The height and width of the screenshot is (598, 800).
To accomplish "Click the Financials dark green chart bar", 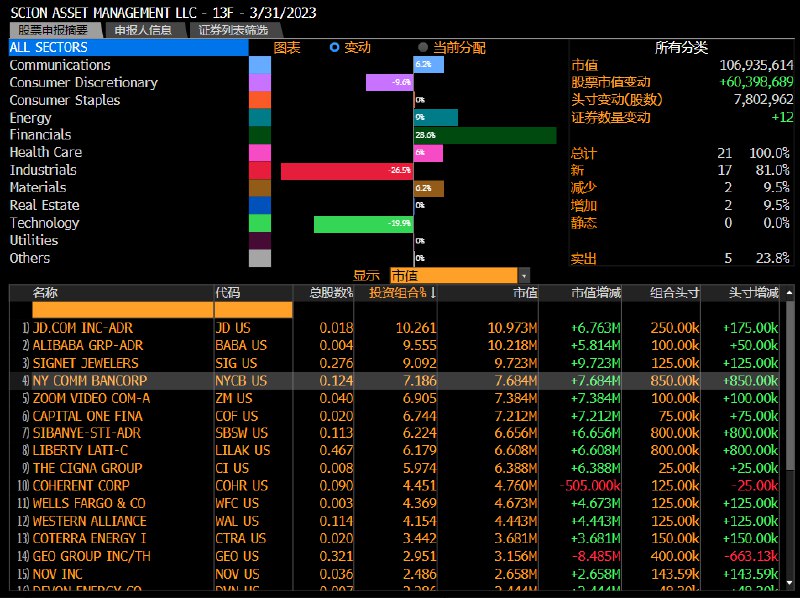I will pyautogui.click(x=485, y=135).
